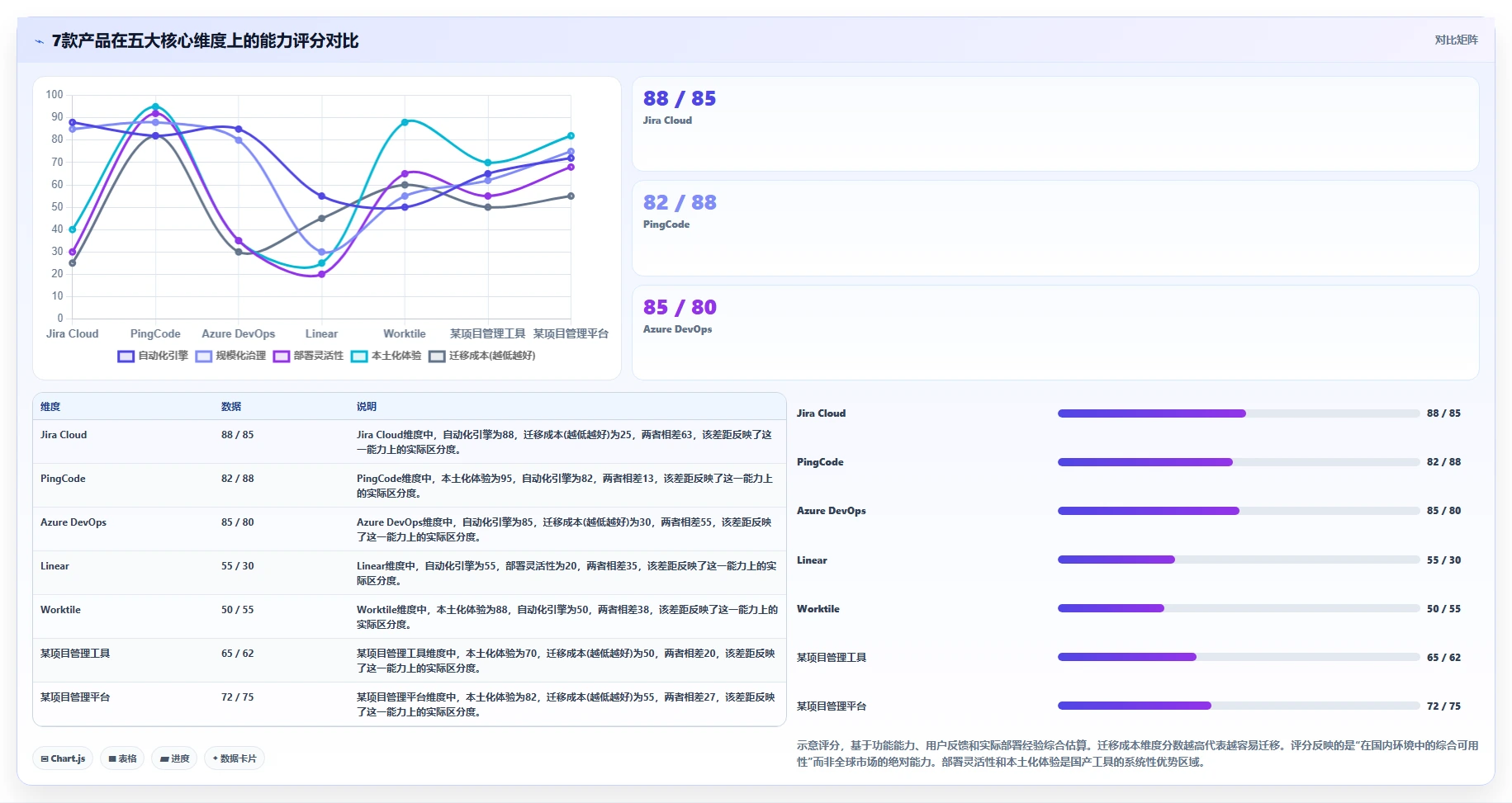The image size is (1512, 803).
Task: Toggle the 规模化治理 legend series
Action: (230, 356)
